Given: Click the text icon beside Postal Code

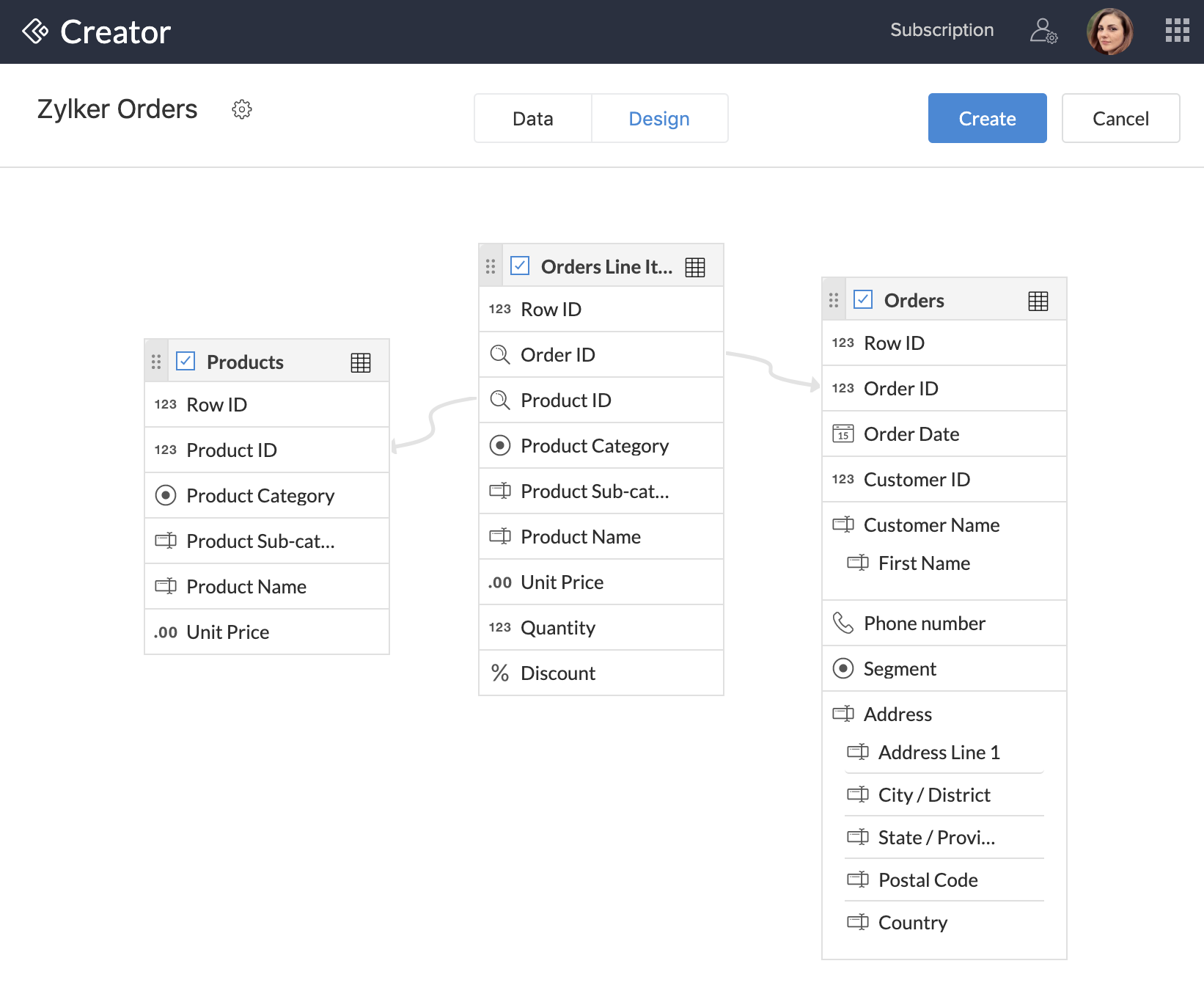Looking at the screenshot, I should coord(858,880).
